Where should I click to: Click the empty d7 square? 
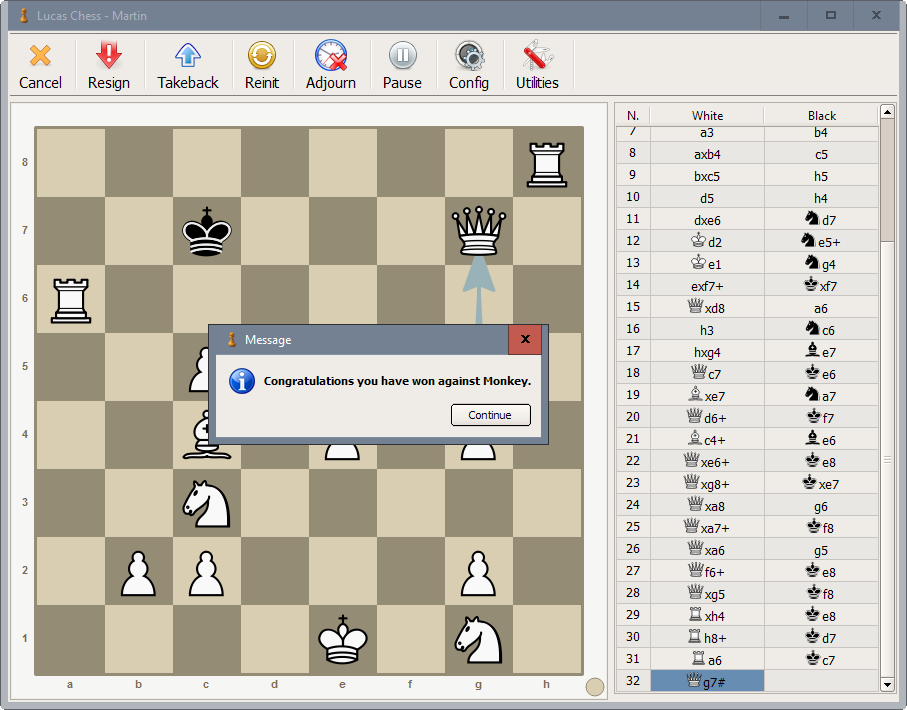click(x=275, y=231)
